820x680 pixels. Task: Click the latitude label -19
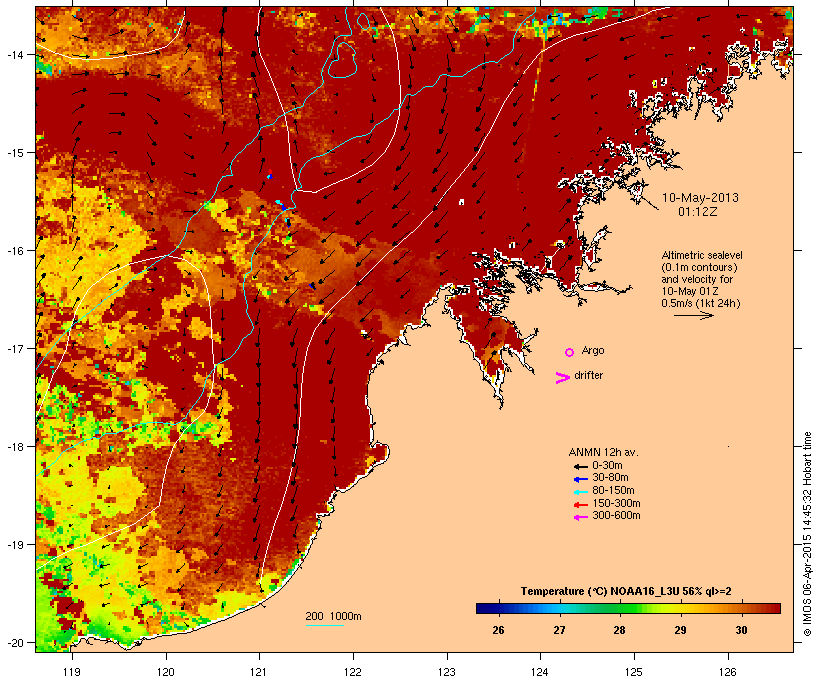point(14,545)
